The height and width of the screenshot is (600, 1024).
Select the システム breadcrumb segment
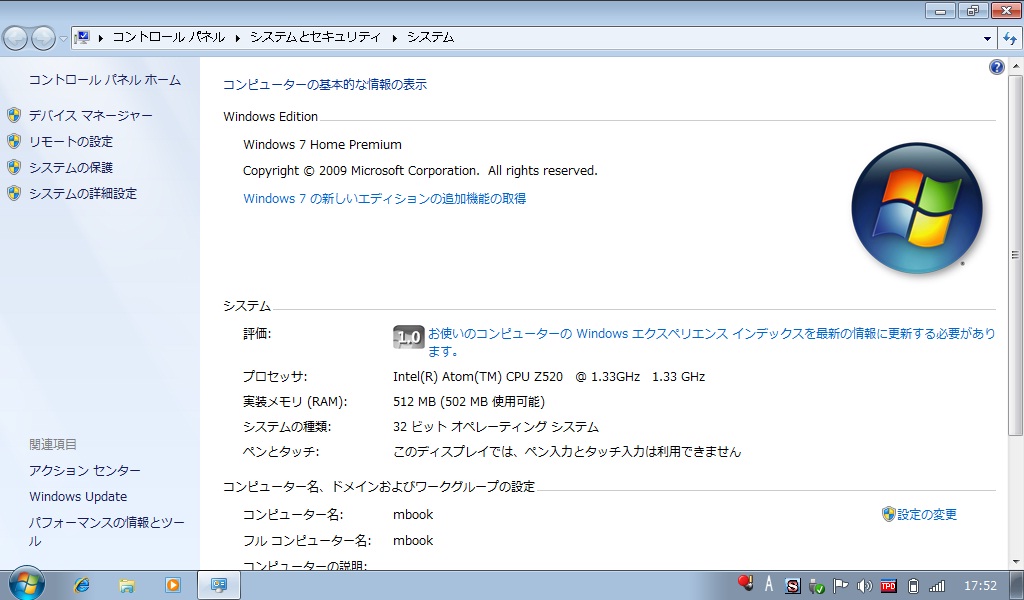[430, 37]
